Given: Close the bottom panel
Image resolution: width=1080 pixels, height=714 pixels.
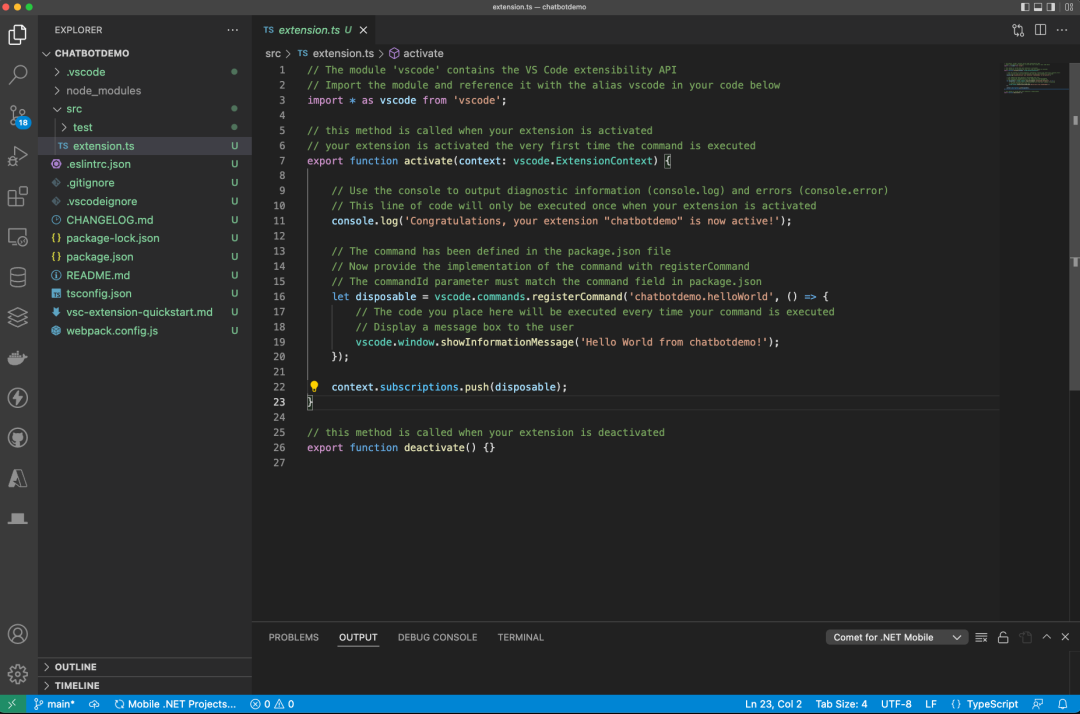Looking at the screenshot, I should (x=1065, y=637).
